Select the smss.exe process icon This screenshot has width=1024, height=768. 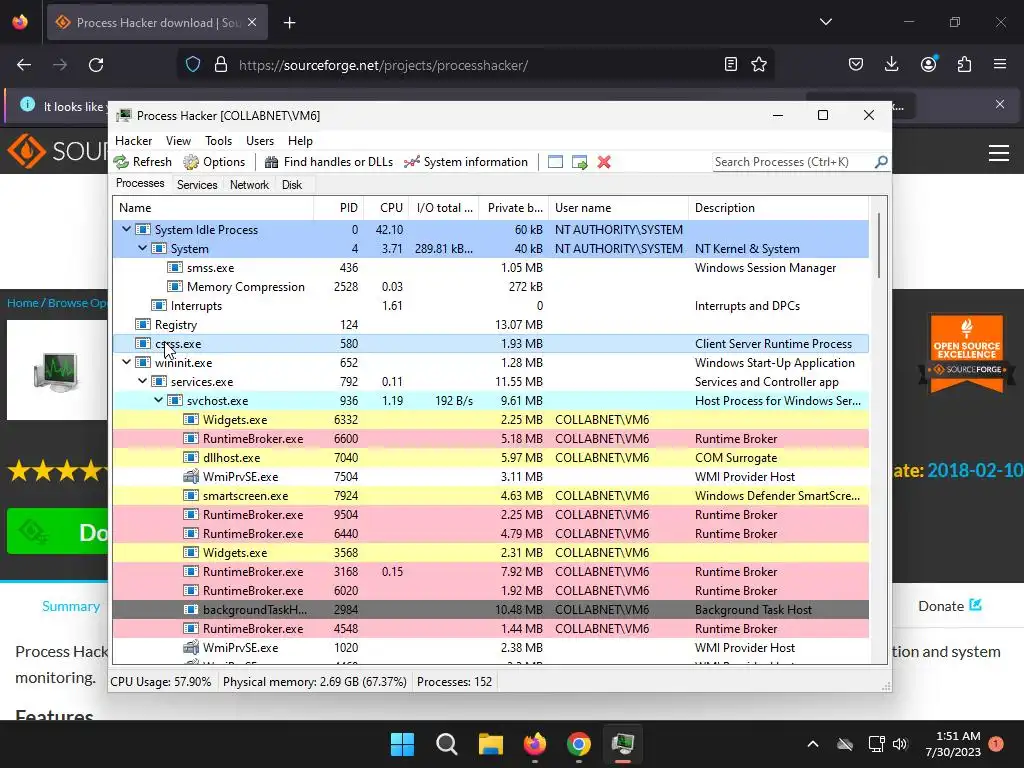coord(174,267)
